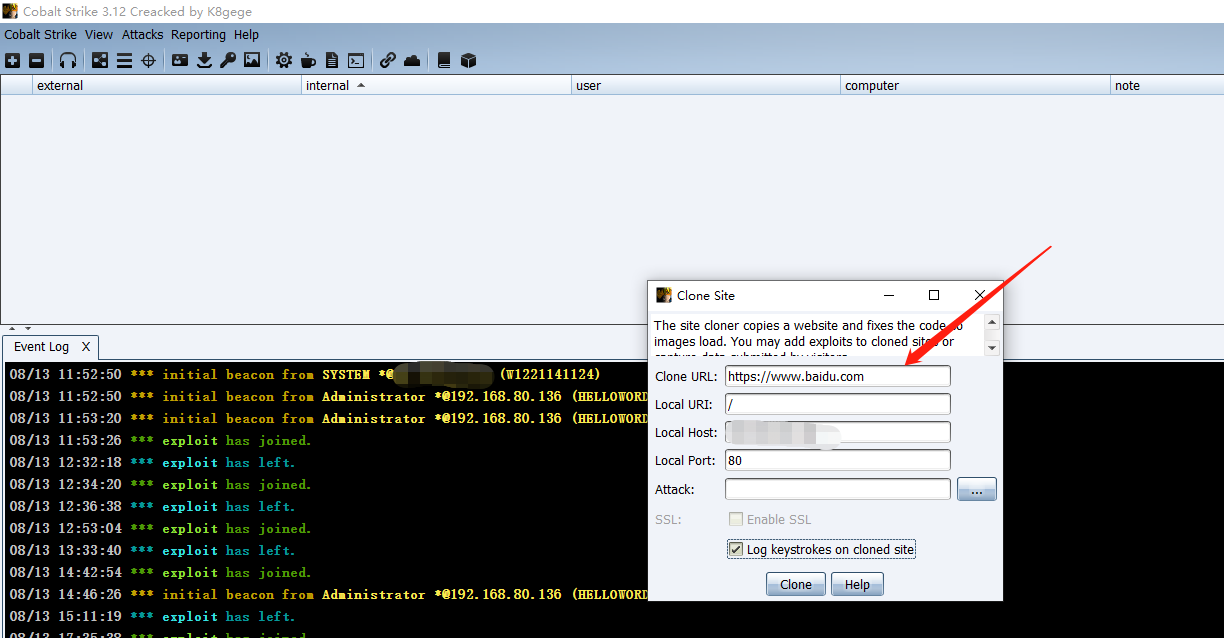Click the up collapse arrow on the pane divider
The image size is (1224, 638).
[x=13, y=328]
